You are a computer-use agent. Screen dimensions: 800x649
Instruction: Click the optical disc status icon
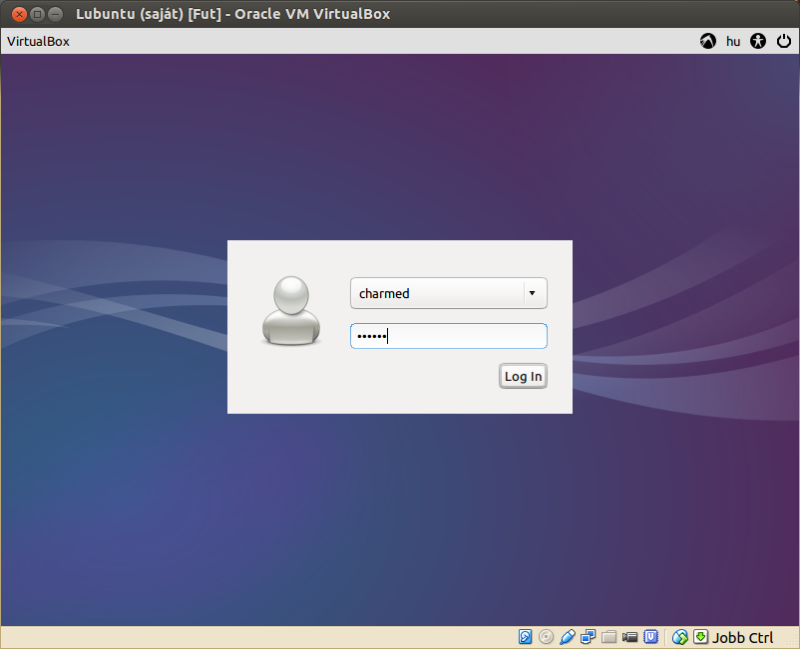coord(546,637)
